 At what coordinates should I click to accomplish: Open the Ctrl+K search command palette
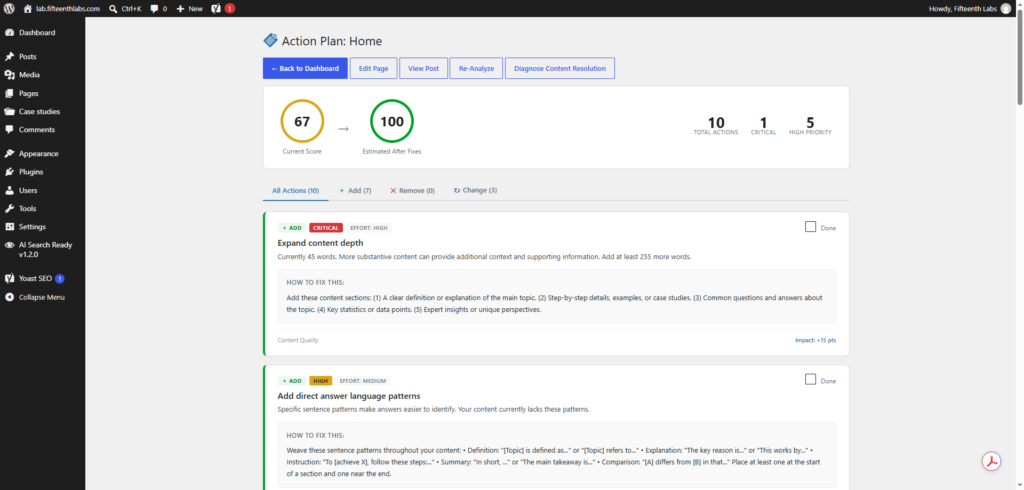click(x=125, y=8)
